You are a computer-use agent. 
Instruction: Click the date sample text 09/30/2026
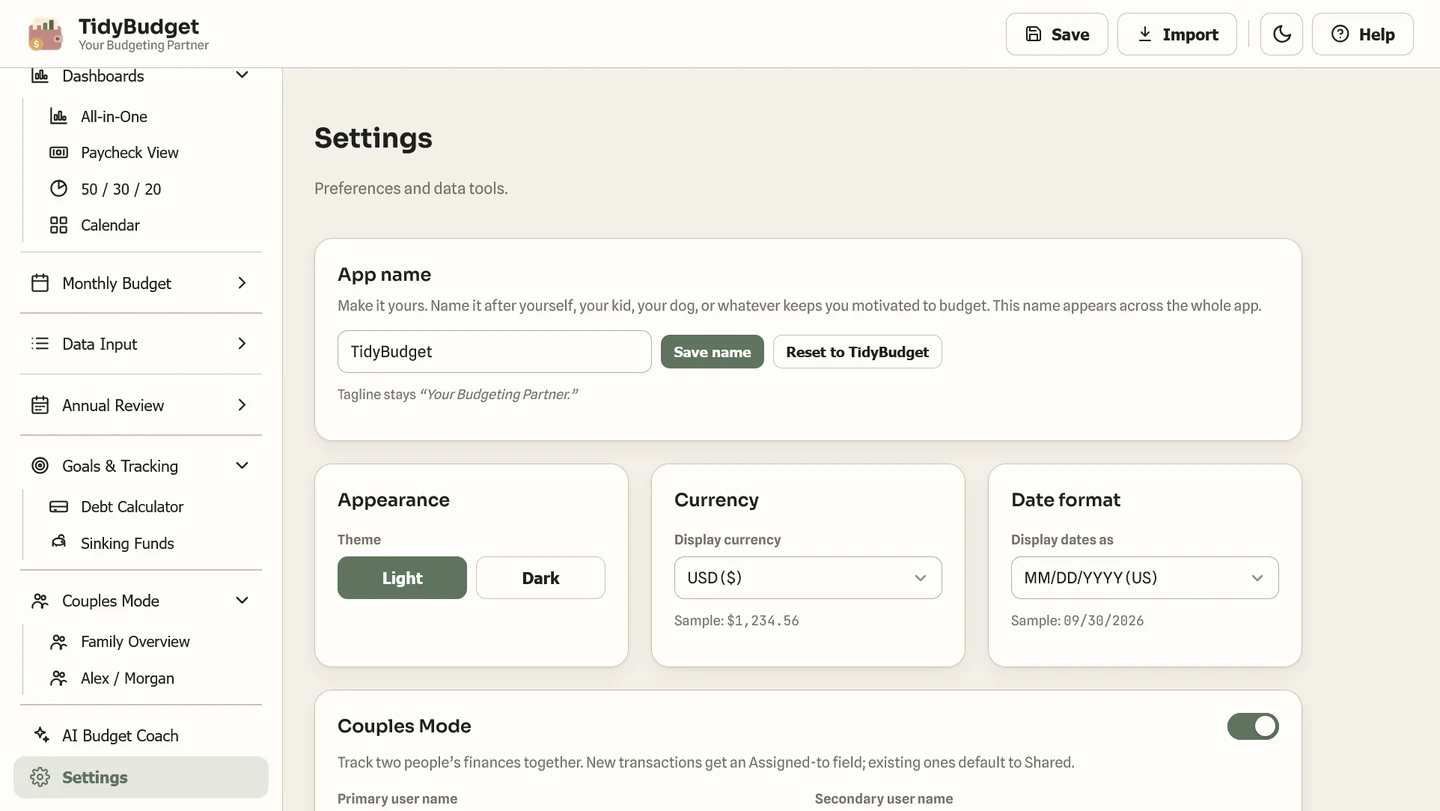click(1104, 621)
